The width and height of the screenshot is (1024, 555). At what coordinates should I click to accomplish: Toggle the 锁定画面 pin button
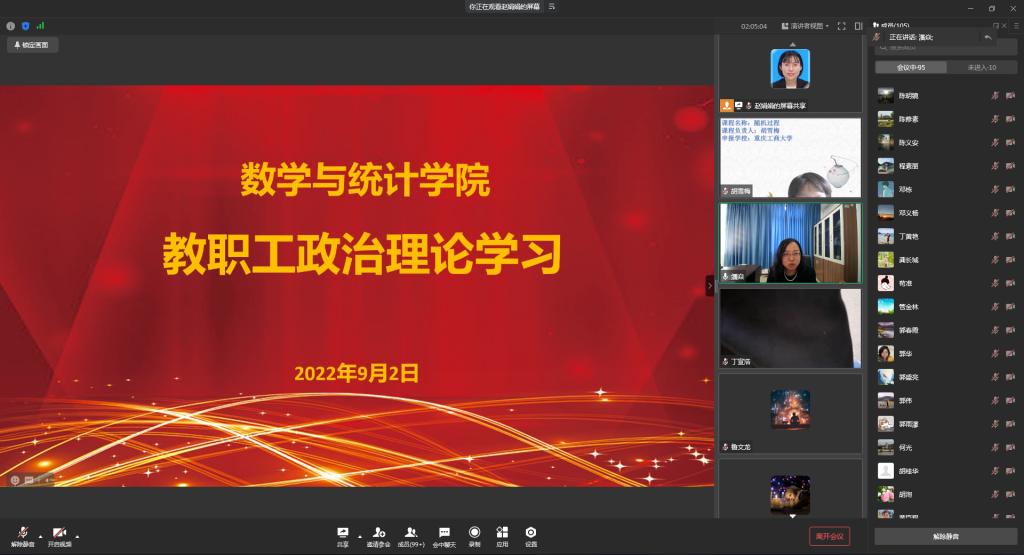(x=33, y=45)
